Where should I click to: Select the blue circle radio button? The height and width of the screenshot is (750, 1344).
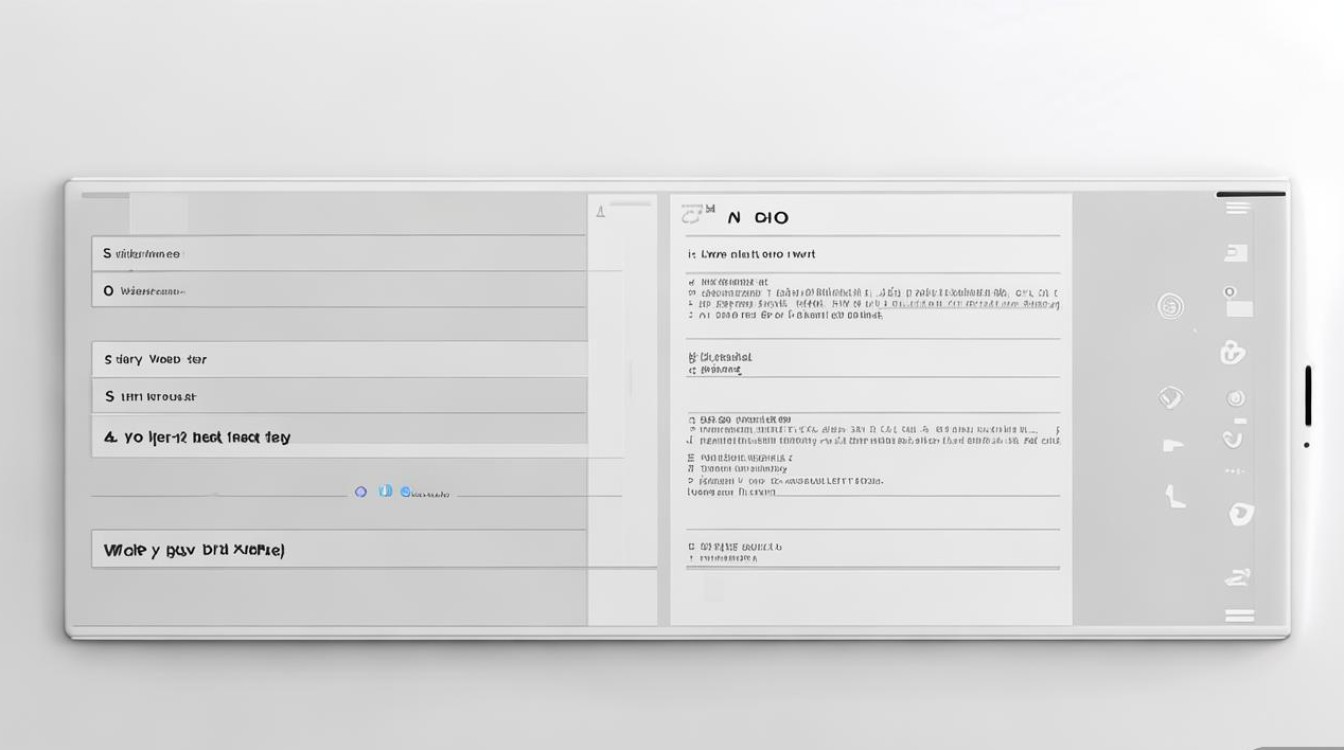(x=361, y=492)
